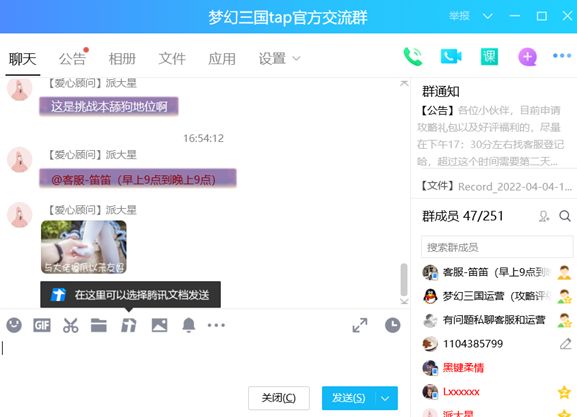Open the shared image thumbnail in chat
The image size is (577, 417).
[84, 247]
